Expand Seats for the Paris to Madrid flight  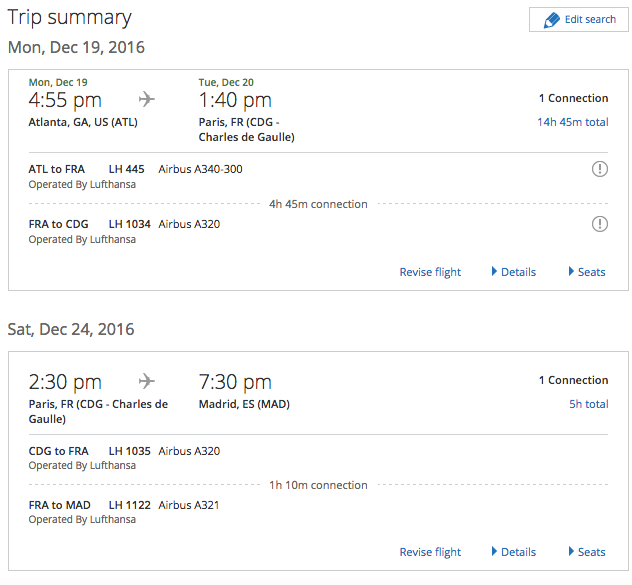point(587,552)
